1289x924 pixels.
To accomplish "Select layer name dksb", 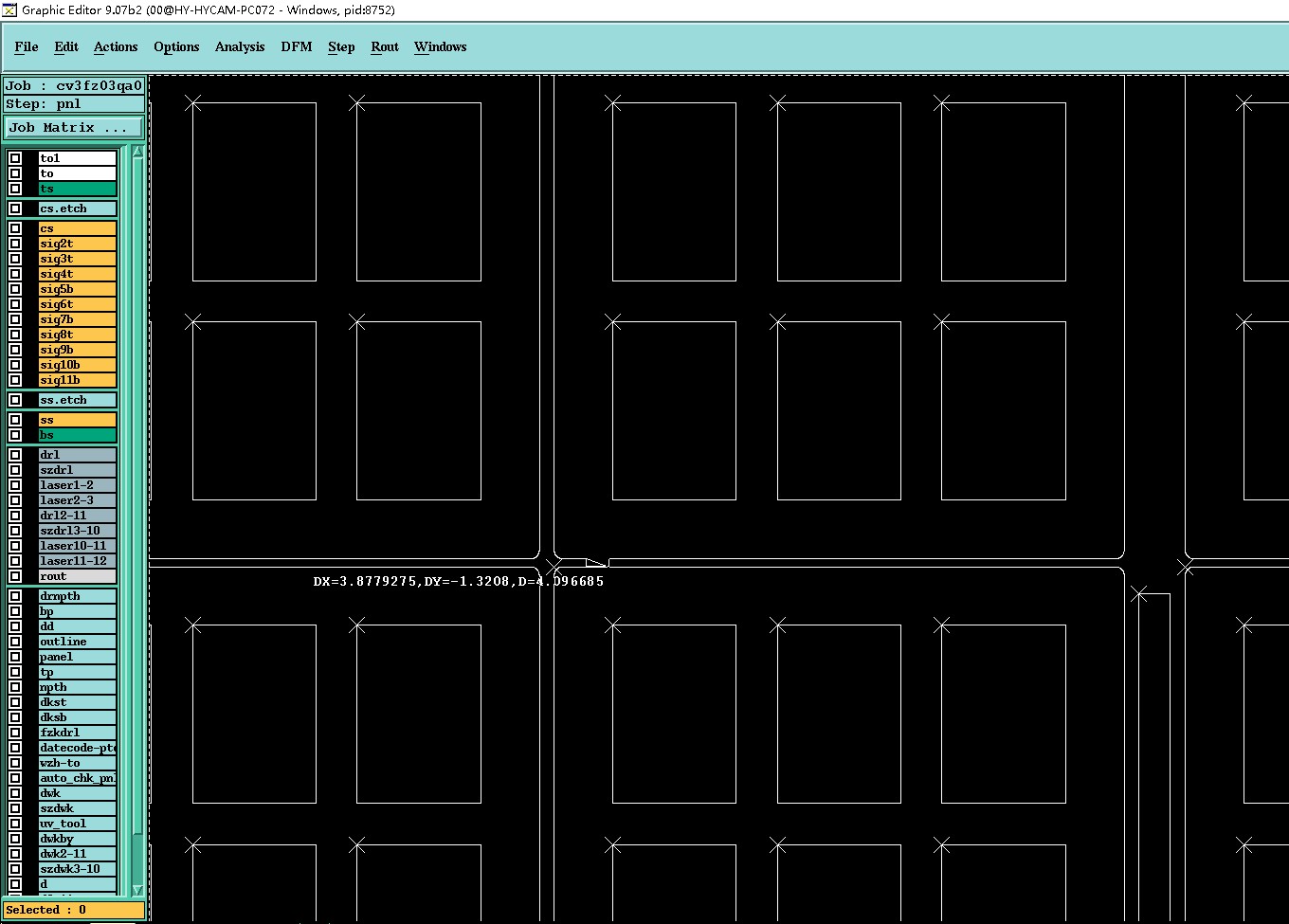I will coord(78,717).
